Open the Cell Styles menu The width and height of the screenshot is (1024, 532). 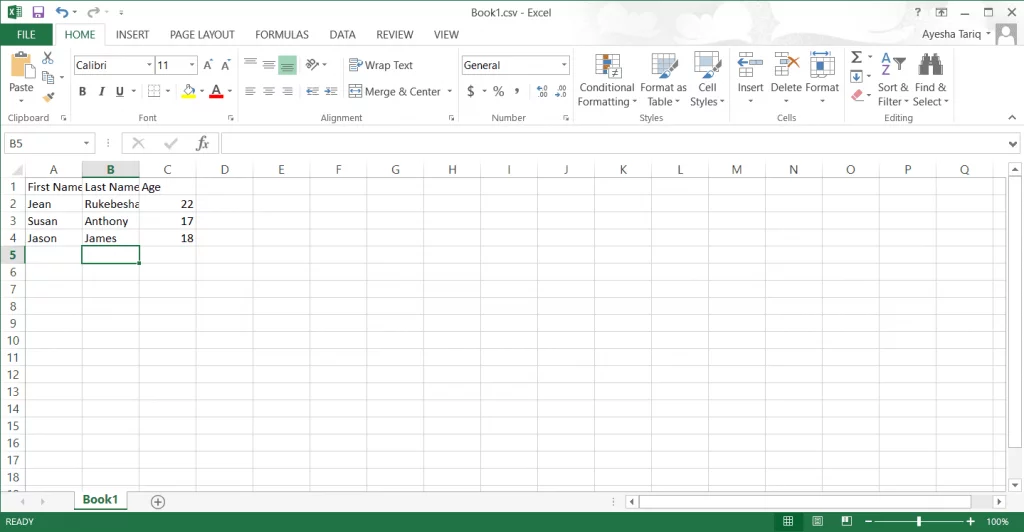pos(707,80)
